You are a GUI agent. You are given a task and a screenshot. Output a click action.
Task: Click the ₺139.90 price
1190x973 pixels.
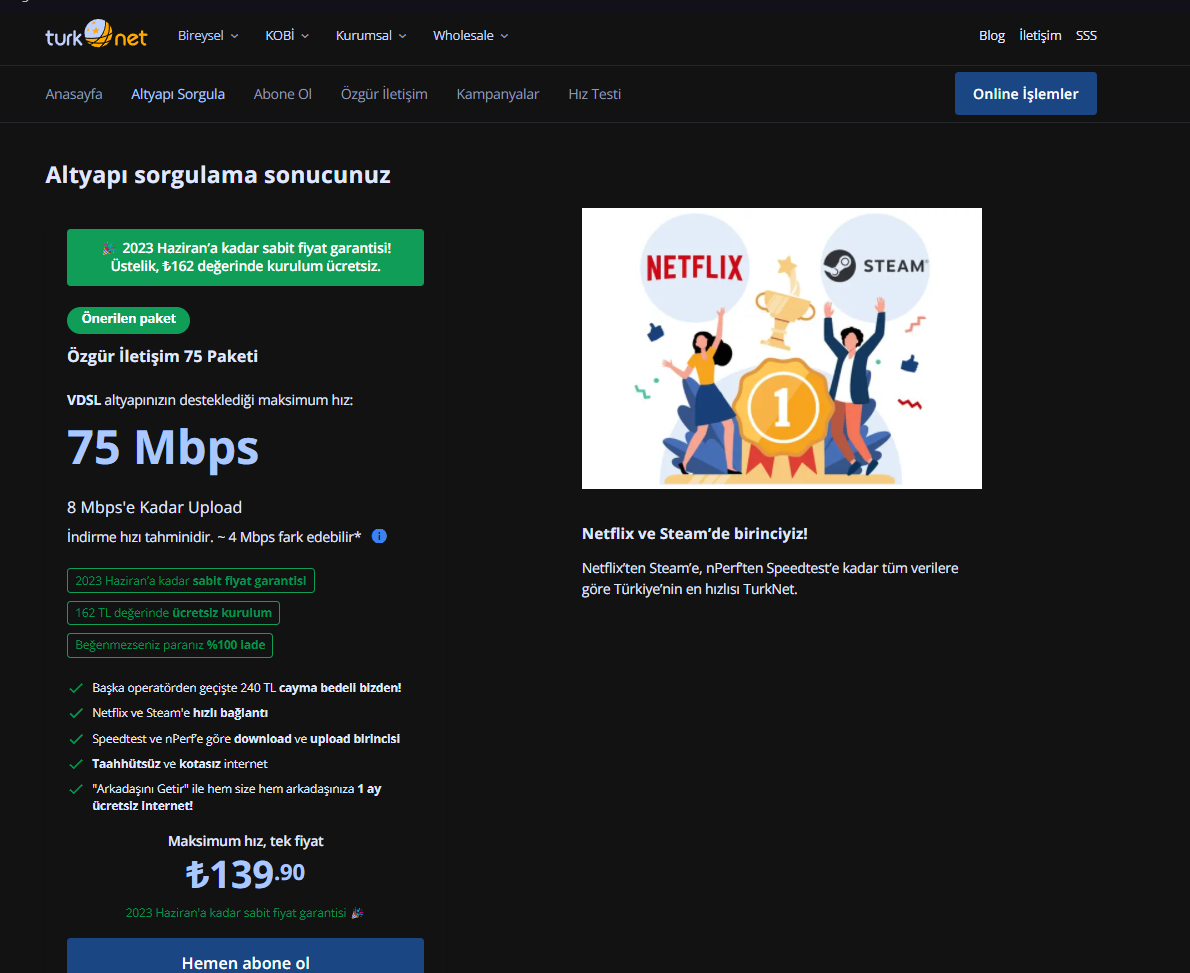(x=245, y=874)
